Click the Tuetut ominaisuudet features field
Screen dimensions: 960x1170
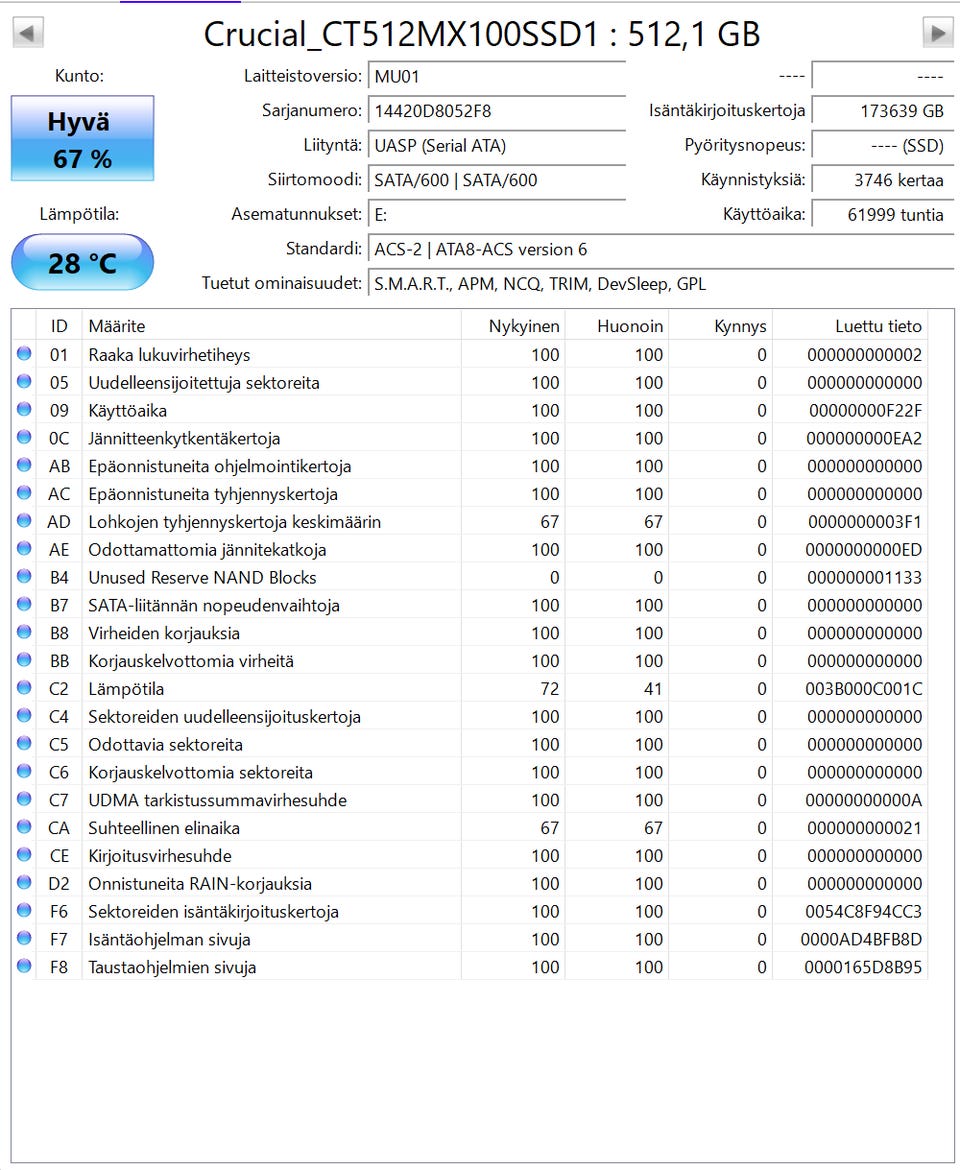click(661, 284)
